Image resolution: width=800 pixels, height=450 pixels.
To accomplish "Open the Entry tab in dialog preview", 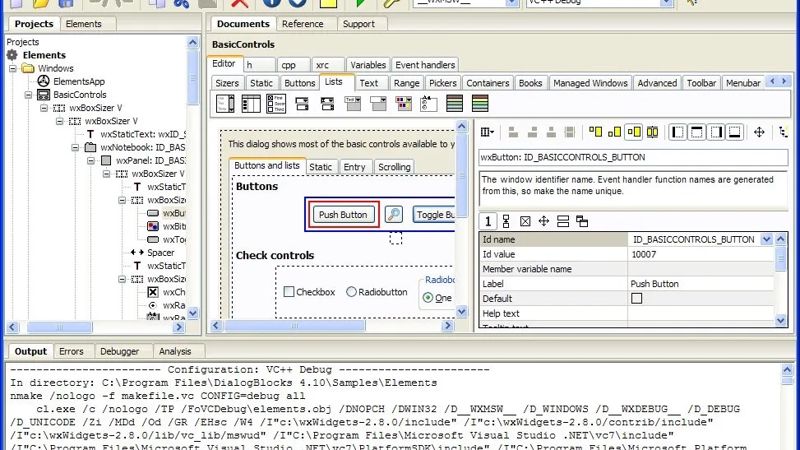I will (x=354, y=167).
